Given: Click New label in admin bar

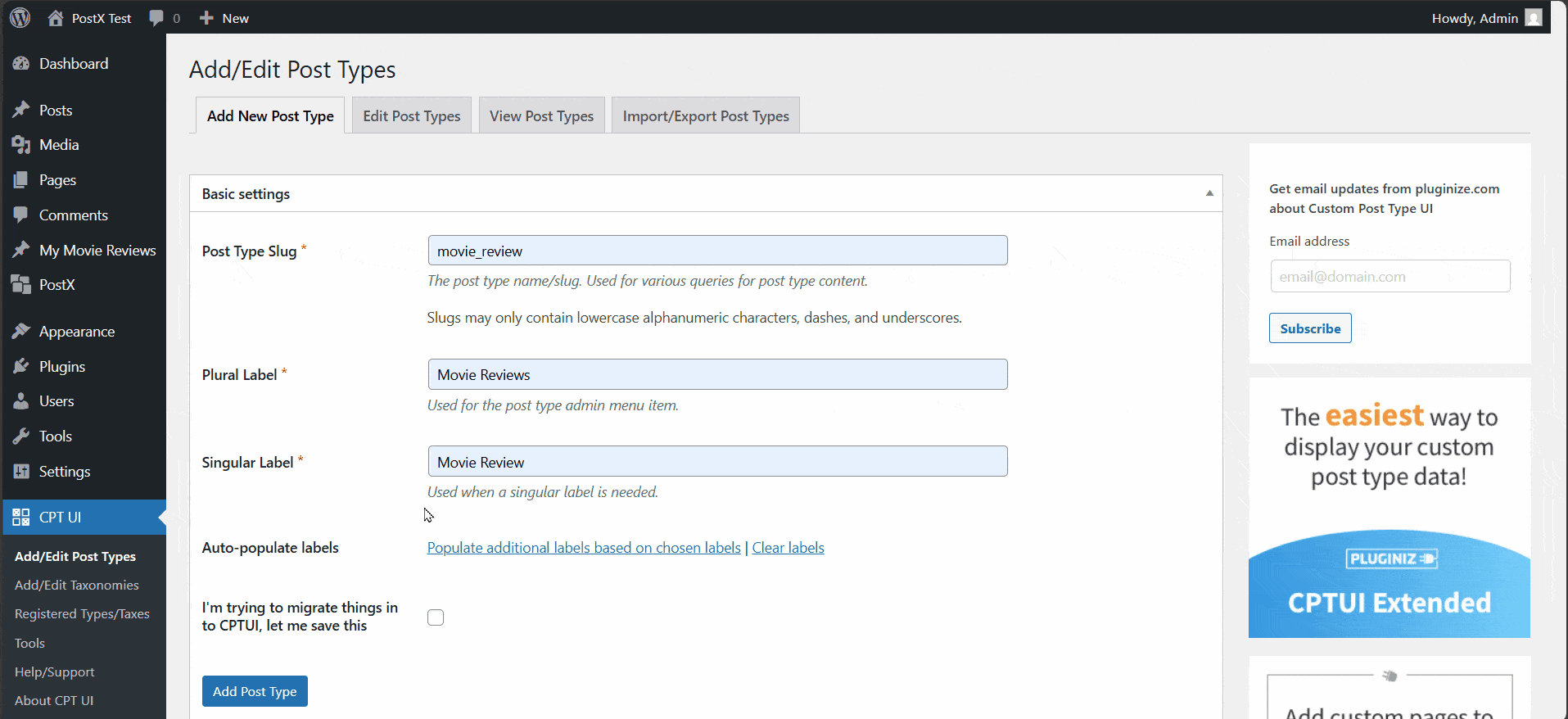Looking at the screenshot, I should [236, 18].
